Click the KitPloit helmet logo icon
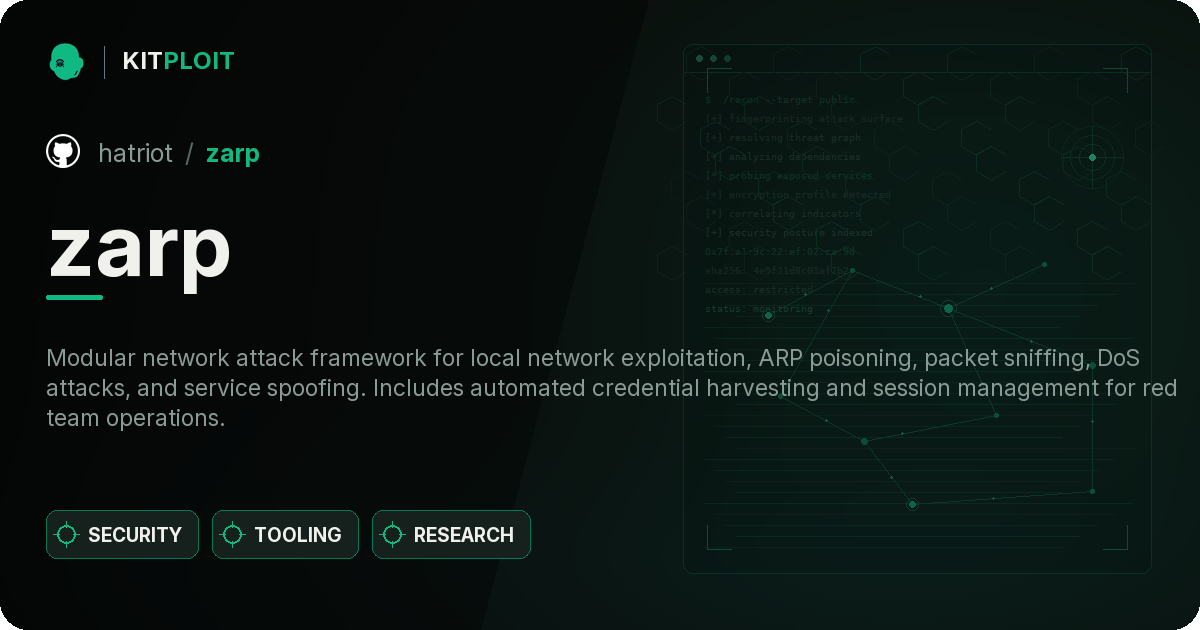Screen dimensions: 1200x630 click(66, 61)
